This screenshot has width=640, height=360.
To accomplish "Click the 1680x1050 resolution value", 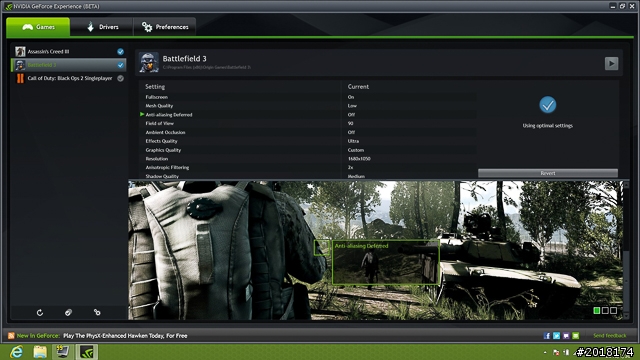I will point(359,159).
